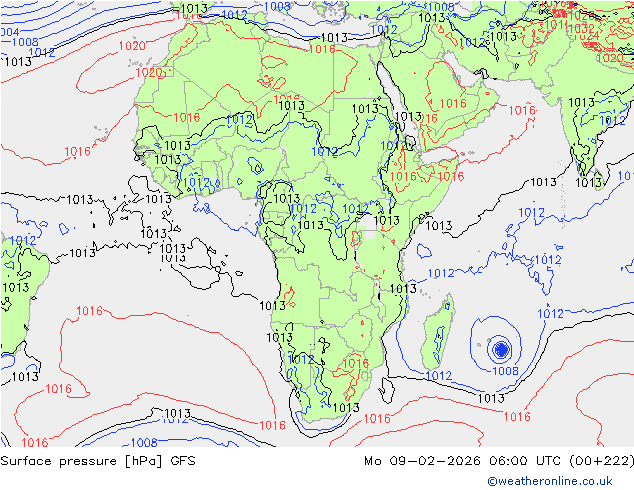Click the 1008 label beneath the cyclone near Madagascar

(505, 371)
